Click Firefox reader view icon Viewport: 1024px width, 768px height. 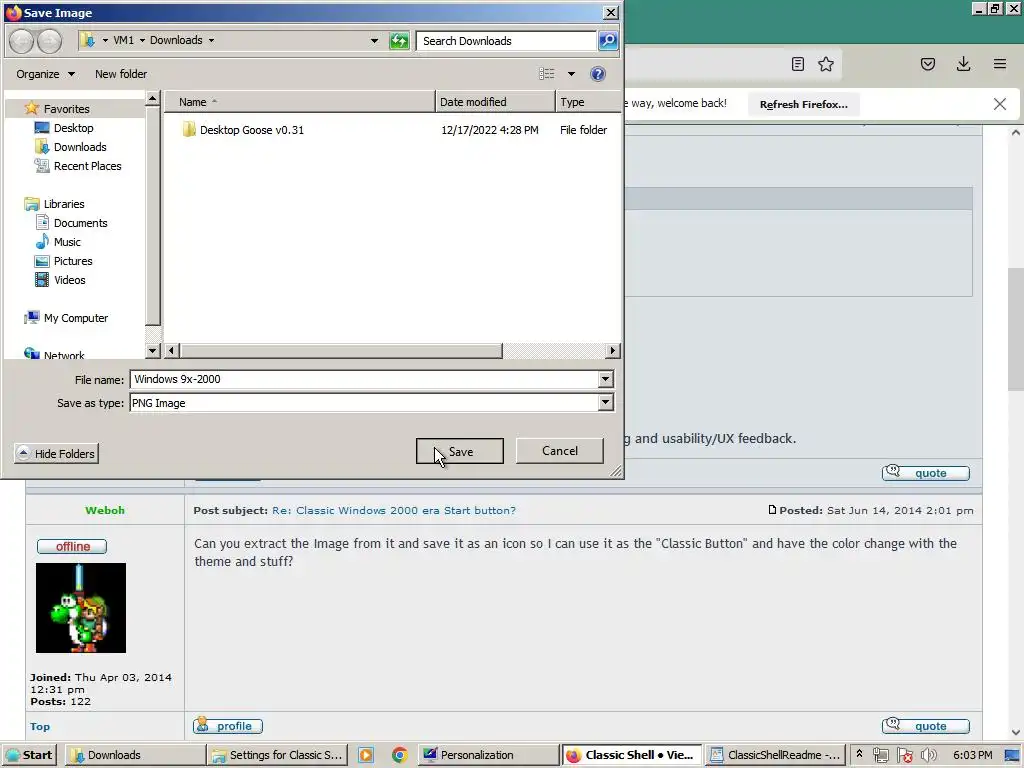pyautogui.click(x=797, y=64)
